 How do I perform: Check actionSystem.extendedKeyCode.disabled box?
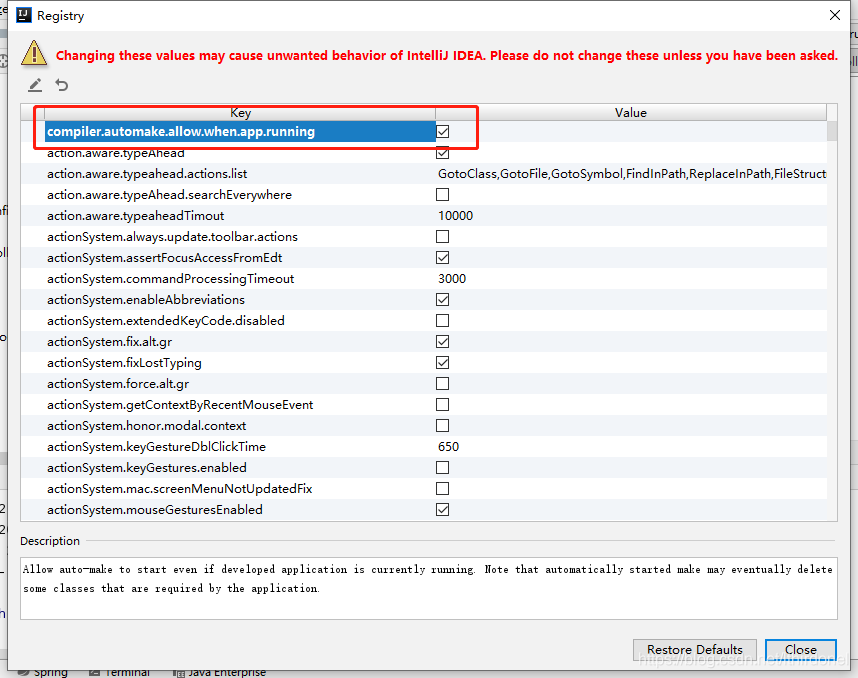(x=443, y=321)
